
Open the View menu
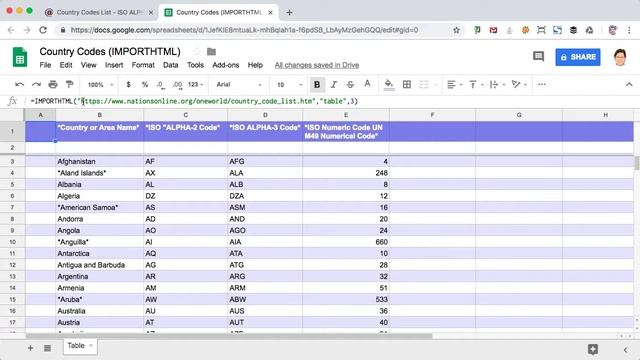[88, 65]
